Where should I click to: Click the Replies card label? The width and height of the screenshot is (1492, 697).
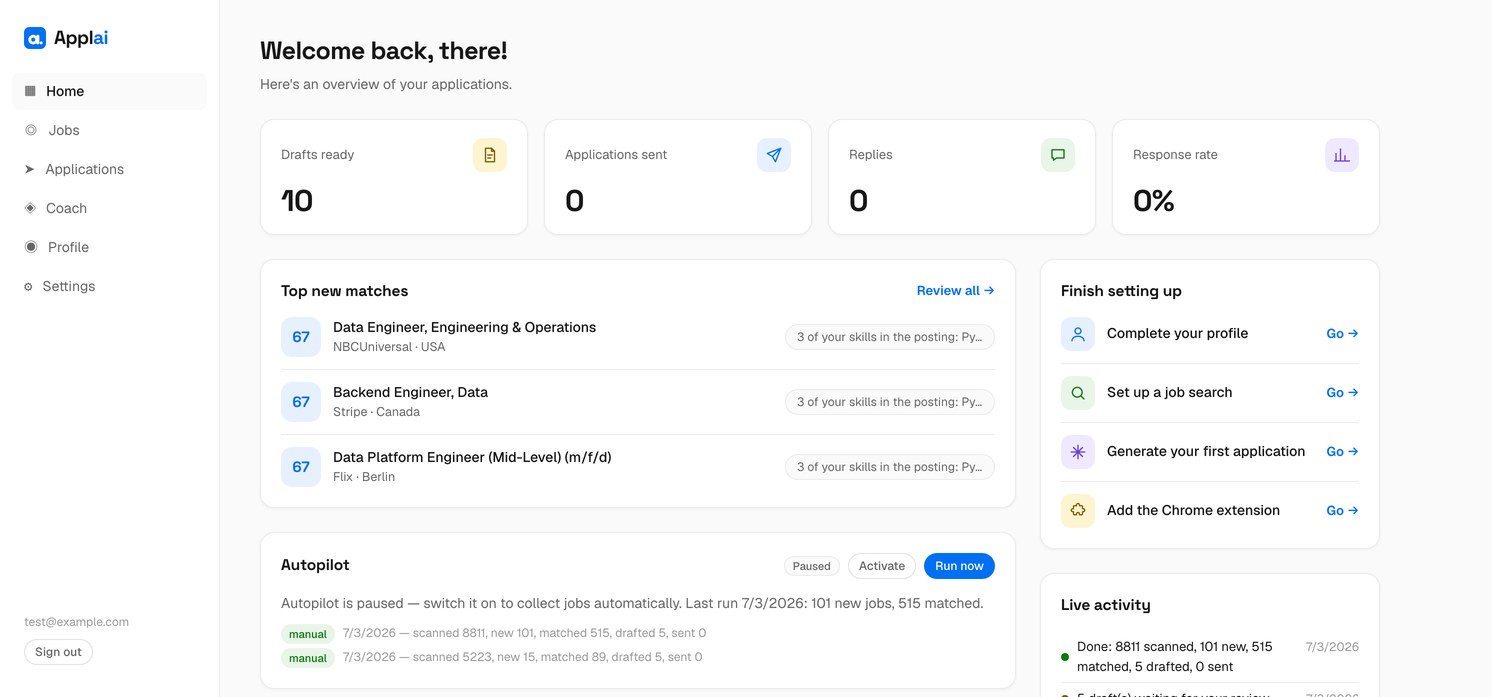(871, 155)
